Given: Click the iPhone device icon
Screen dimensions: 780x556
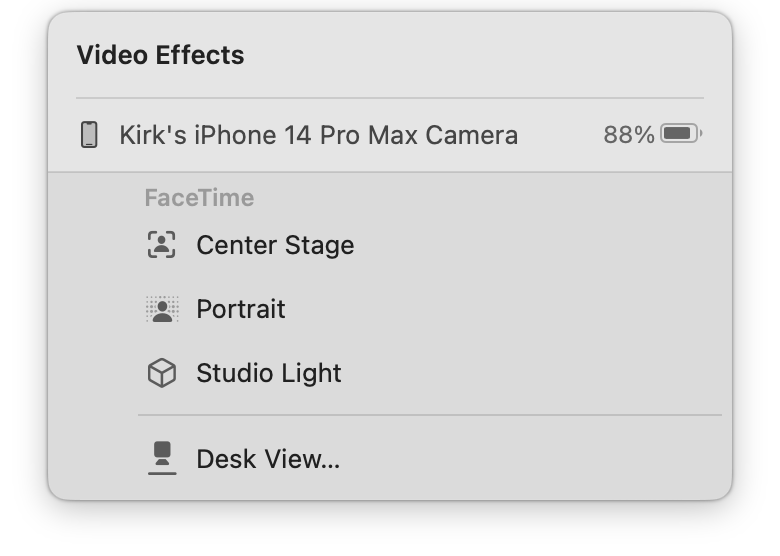Looking at the screenshot, I should tap(90, 135).
